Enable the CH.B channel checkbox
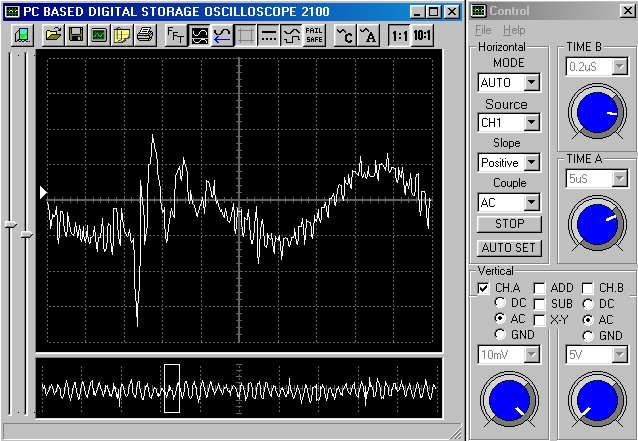Screen dimensions: 638x441 (589, 288)
